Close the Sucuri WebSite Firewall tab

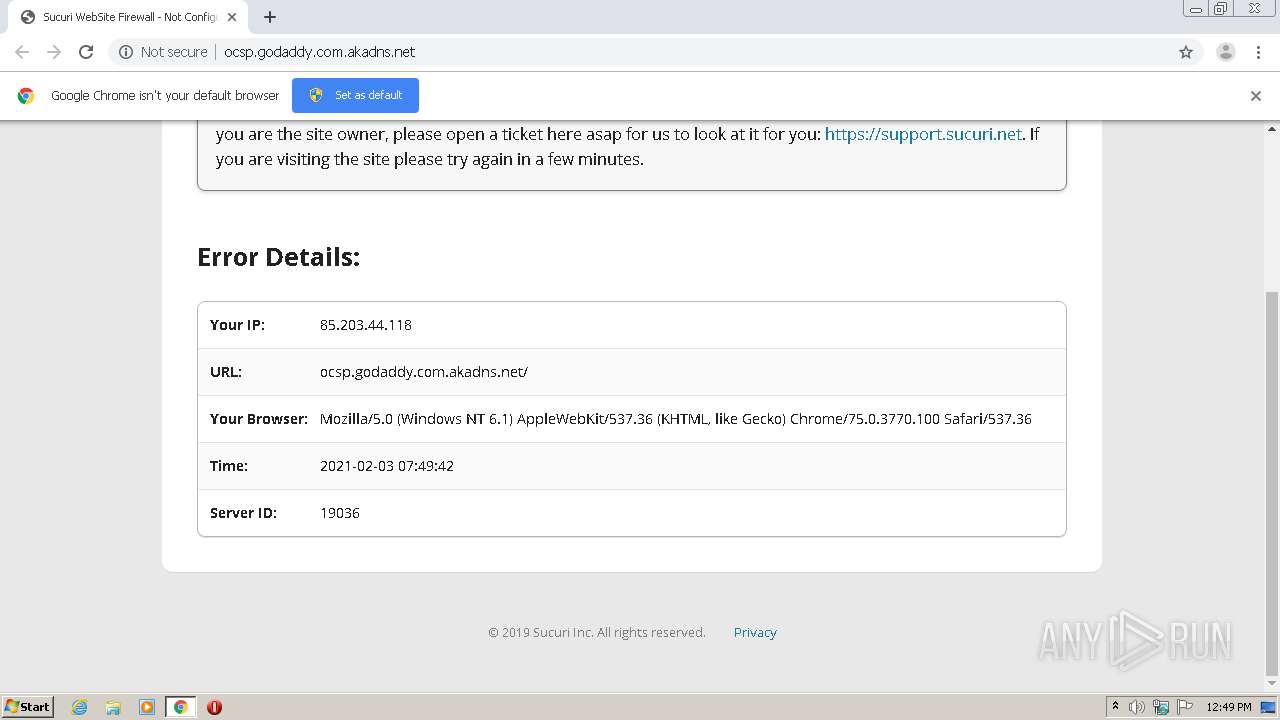(x=232, y=17)
